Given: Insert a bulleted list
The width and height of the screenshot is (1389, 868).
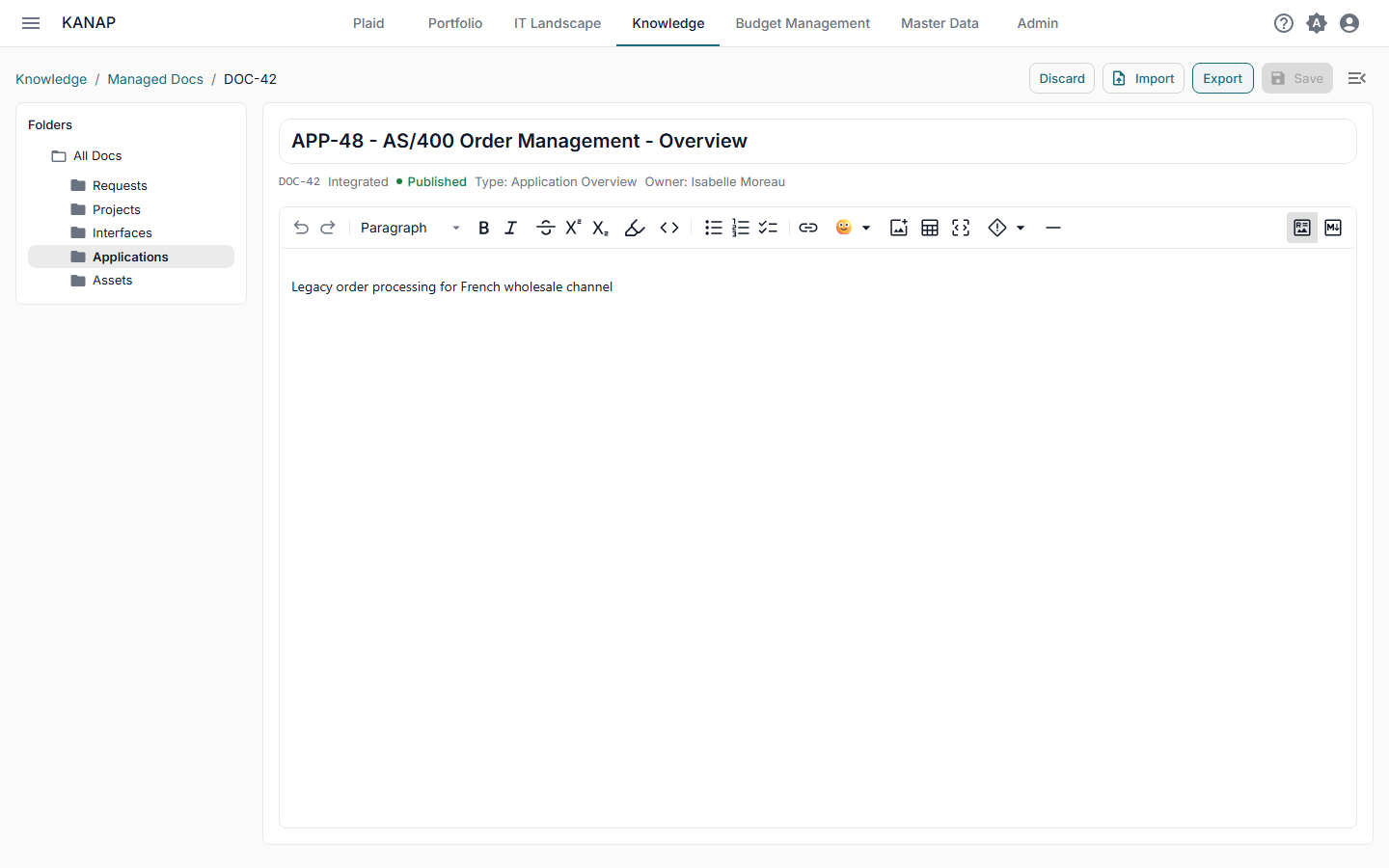Looking at the screenshot, I should click(714, 228).
